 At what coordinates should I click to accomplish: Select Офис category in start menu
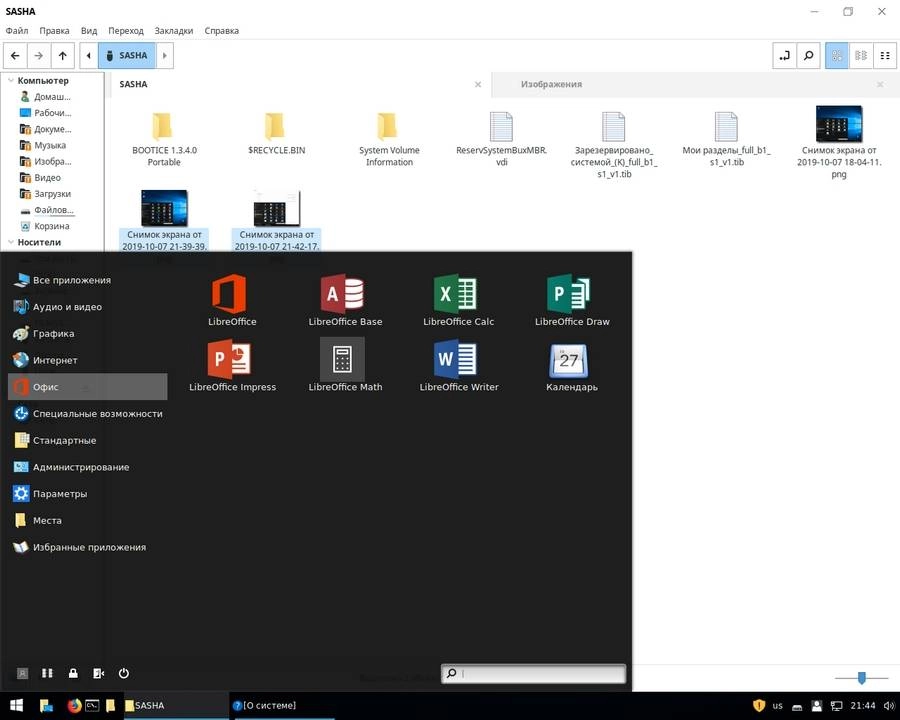coord(88,387)
